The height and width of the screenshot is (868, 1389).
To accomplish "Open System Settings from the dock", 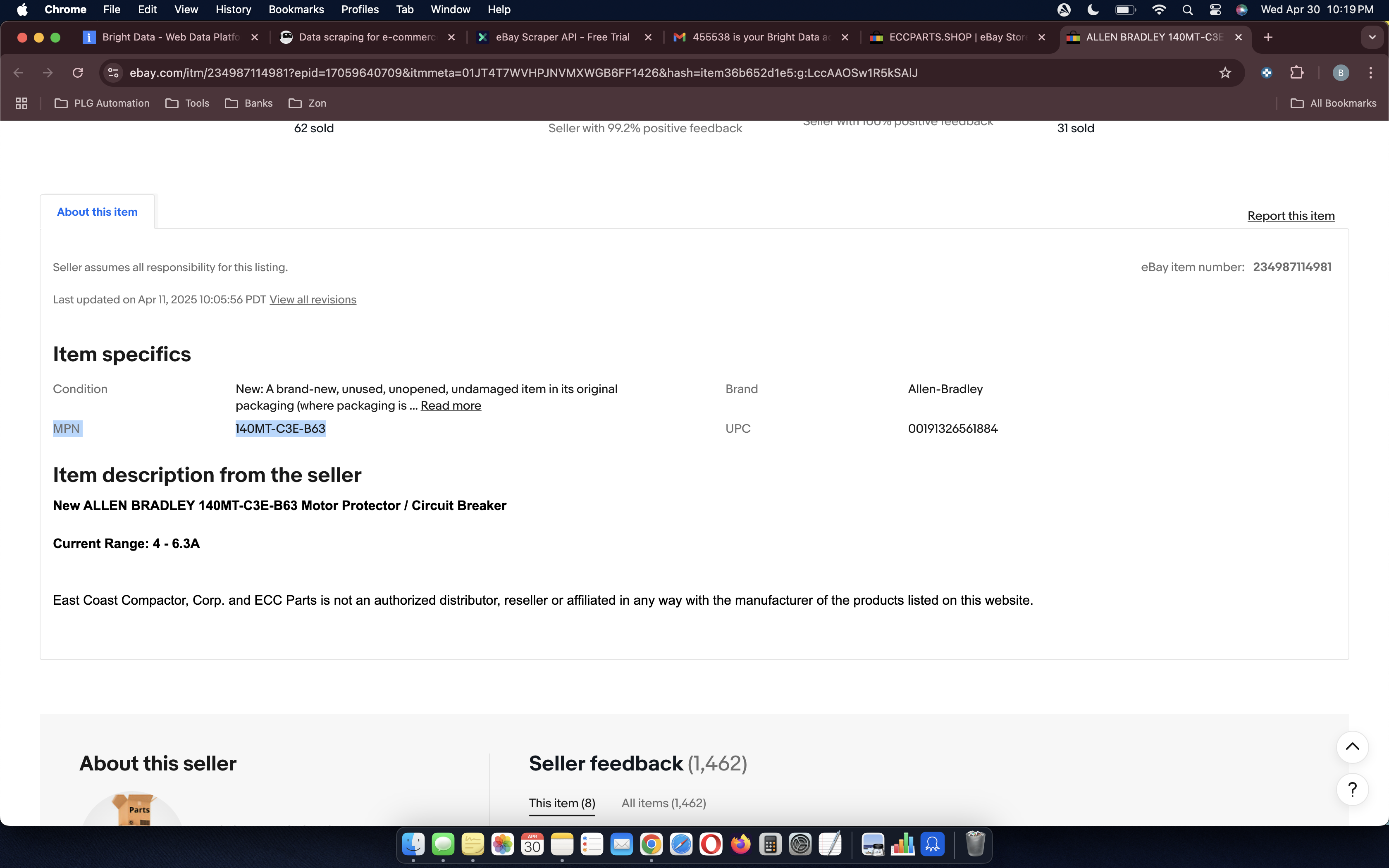I will tap(800, 844).
